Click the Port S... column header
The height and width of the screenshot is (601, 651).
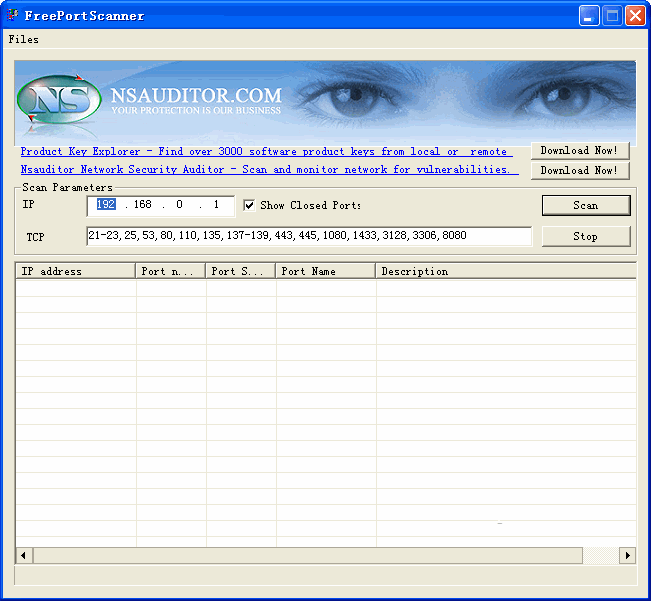241,271
